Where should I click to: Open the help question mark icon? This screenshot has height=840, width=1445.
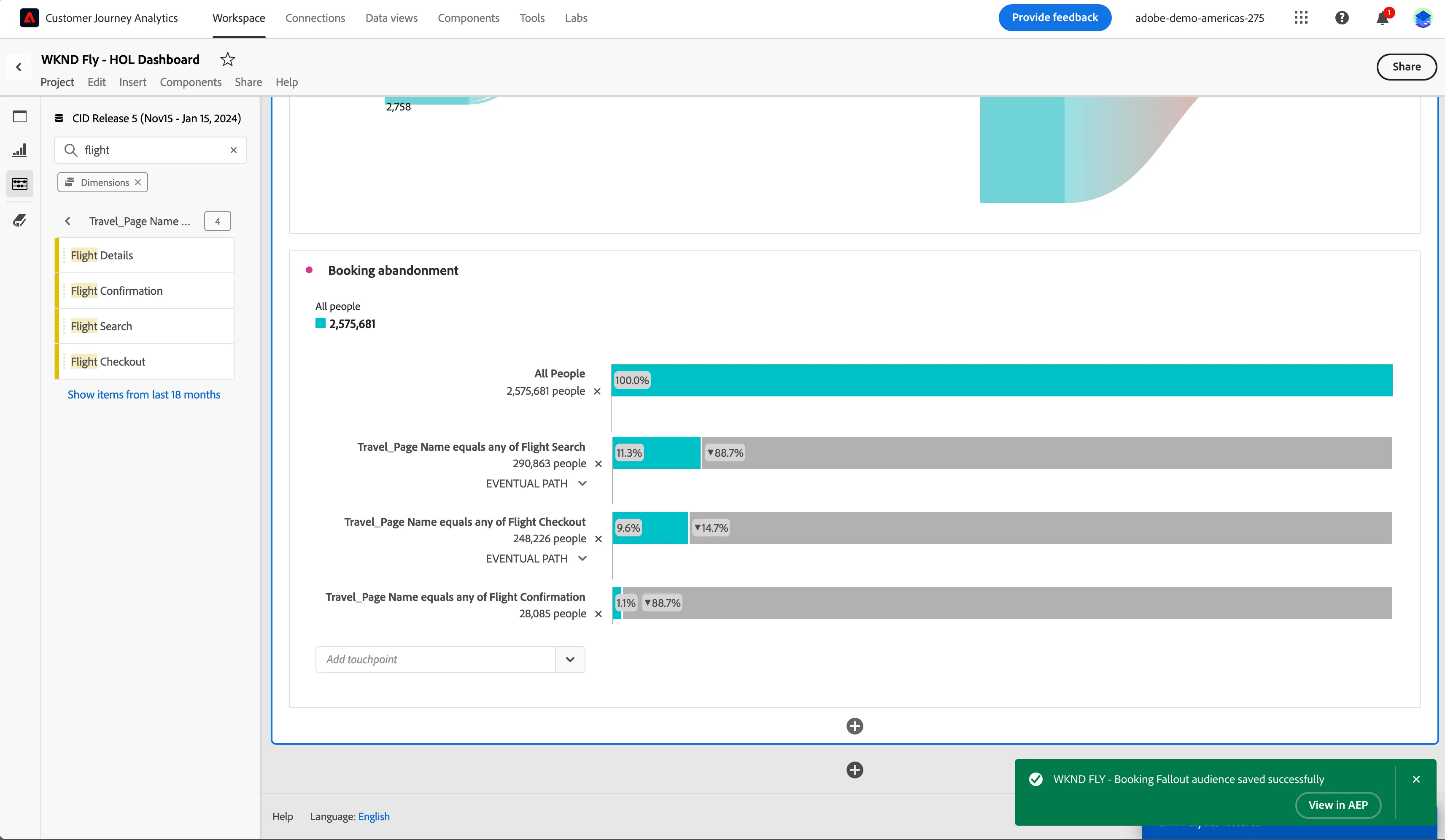click(x=1342, y=18)
